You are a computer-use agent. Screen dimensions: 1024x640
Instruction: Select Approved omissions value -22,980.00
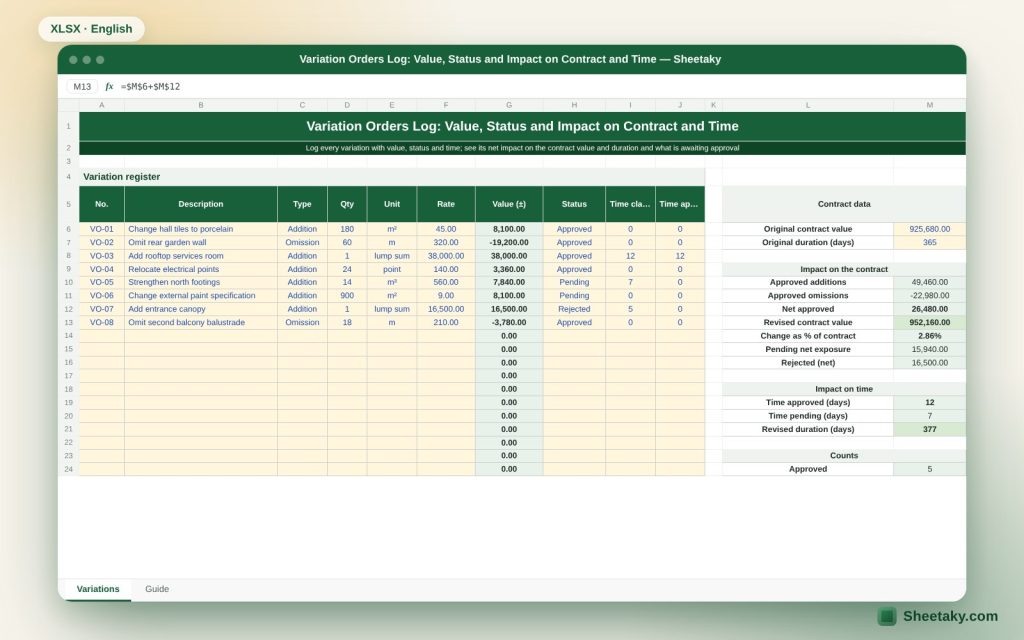(x=929, y=296)
